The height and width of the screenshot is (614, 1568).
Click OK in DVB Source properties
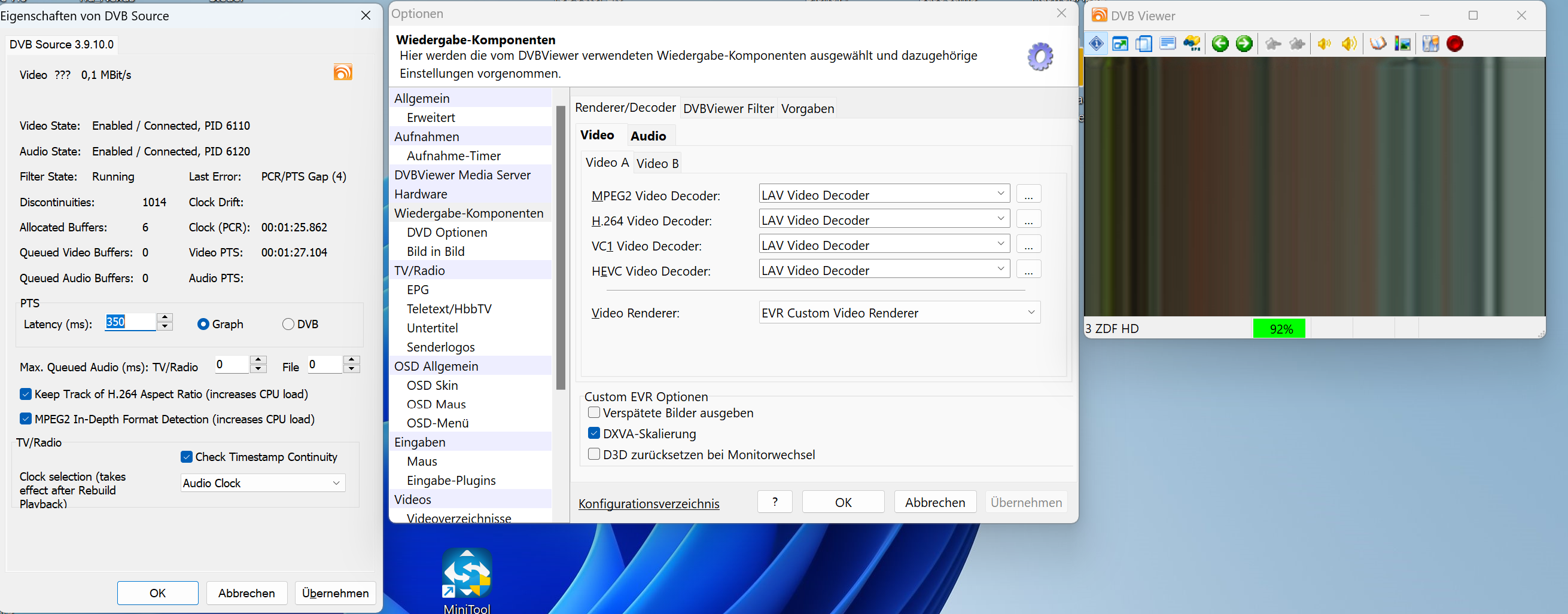[158, 592]
